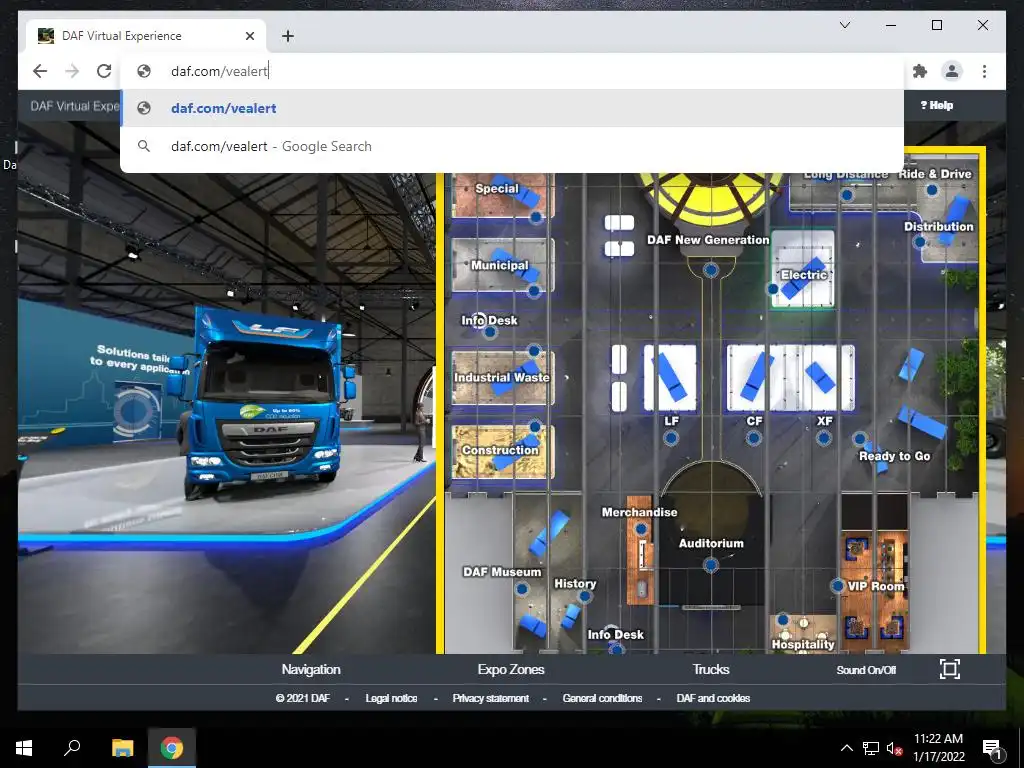Jump to Special zone map marker
This screenshot has height=768, width=1024.
[536, 217]
